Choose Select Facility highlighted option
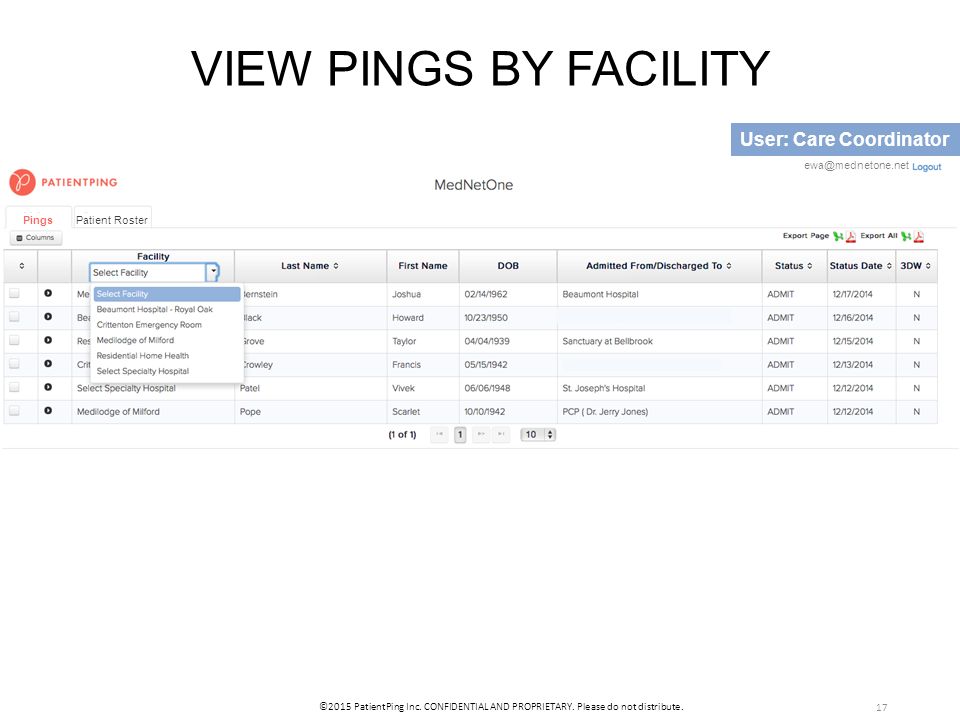The width and height of the screenshot is (960, 720). [x=167, y=294]
